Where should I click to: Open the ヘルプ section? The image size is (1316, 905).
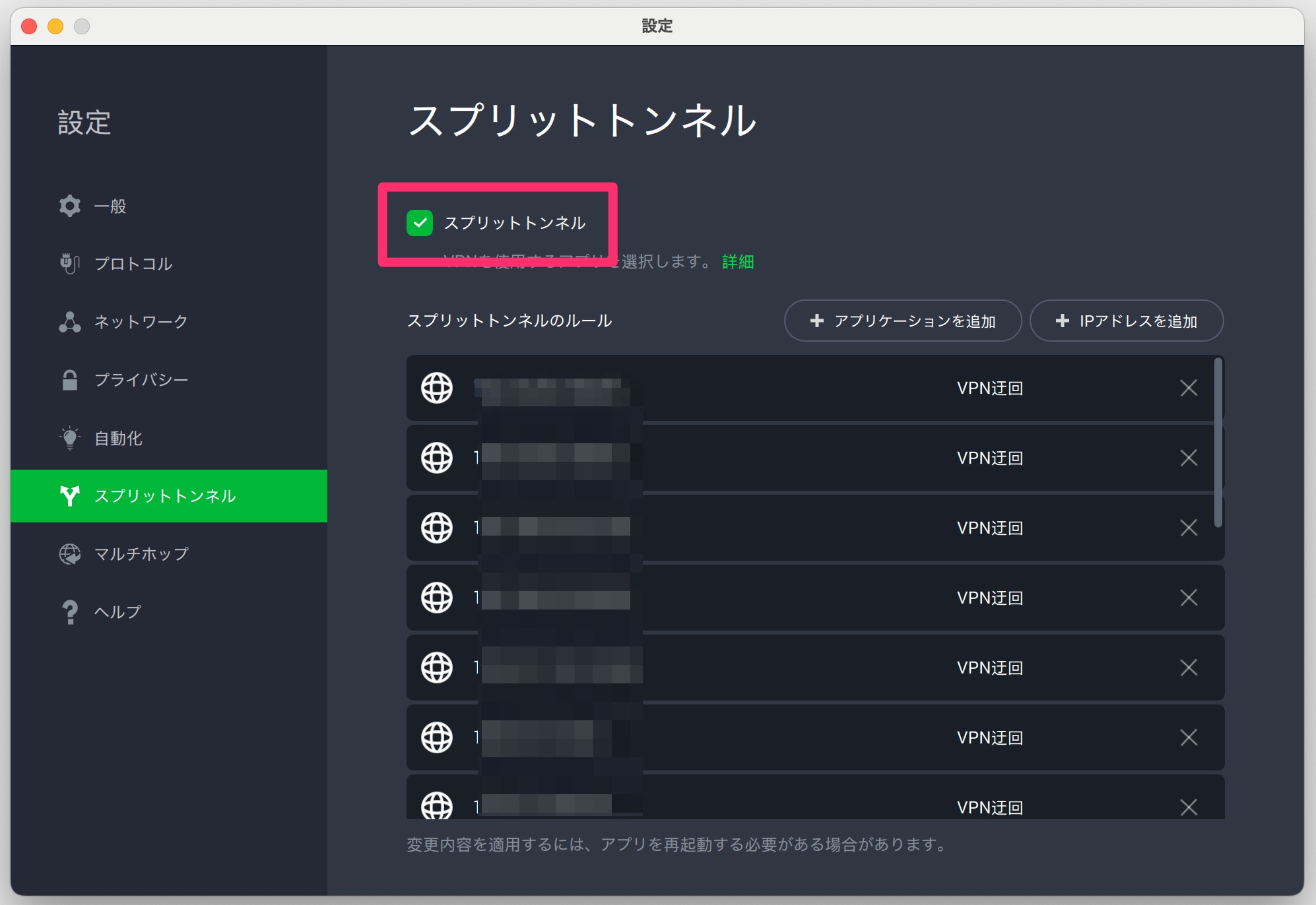coord(169,612)
